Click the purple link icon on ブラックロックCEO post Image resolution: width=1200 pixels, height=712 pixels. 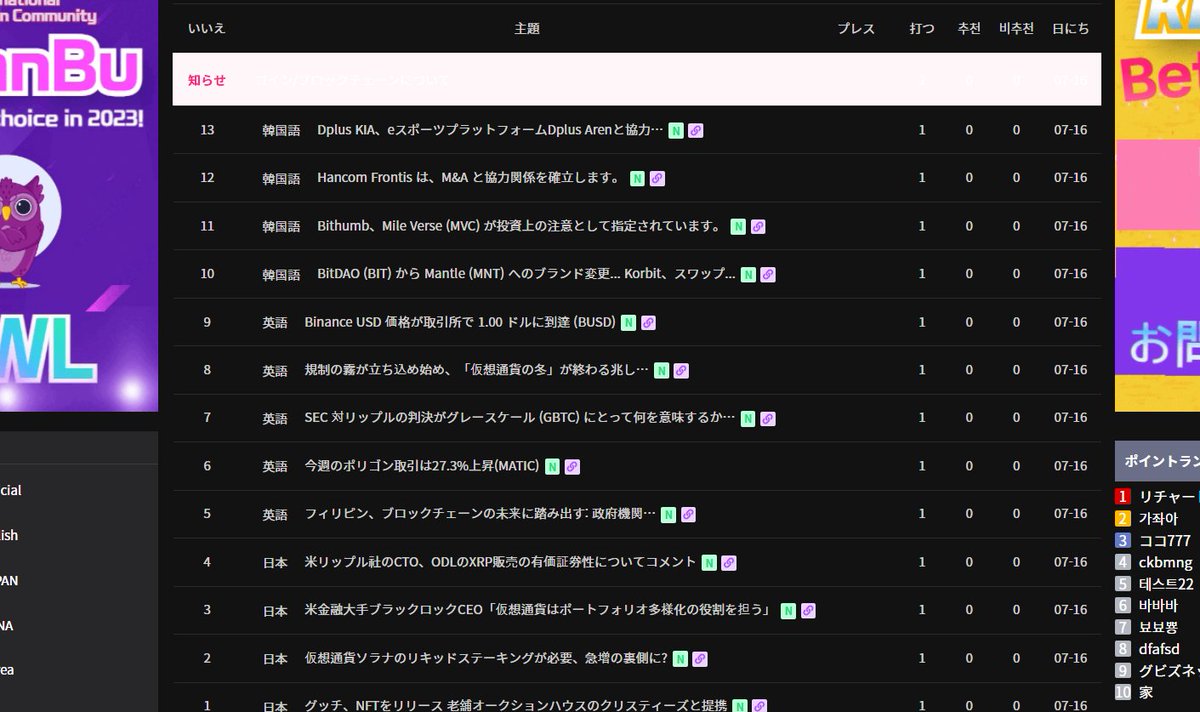coord(808,610)
